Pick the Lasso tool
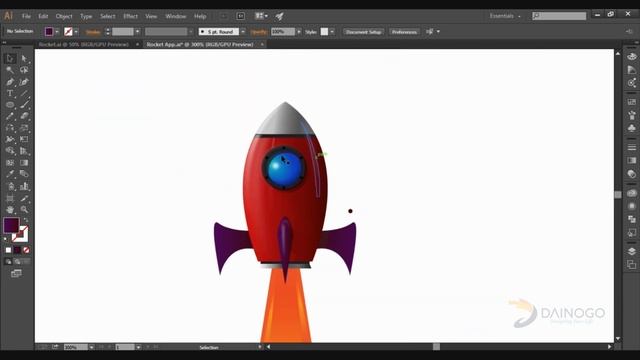The height and width of the screenshot is (360, 640). pos(24,70)
